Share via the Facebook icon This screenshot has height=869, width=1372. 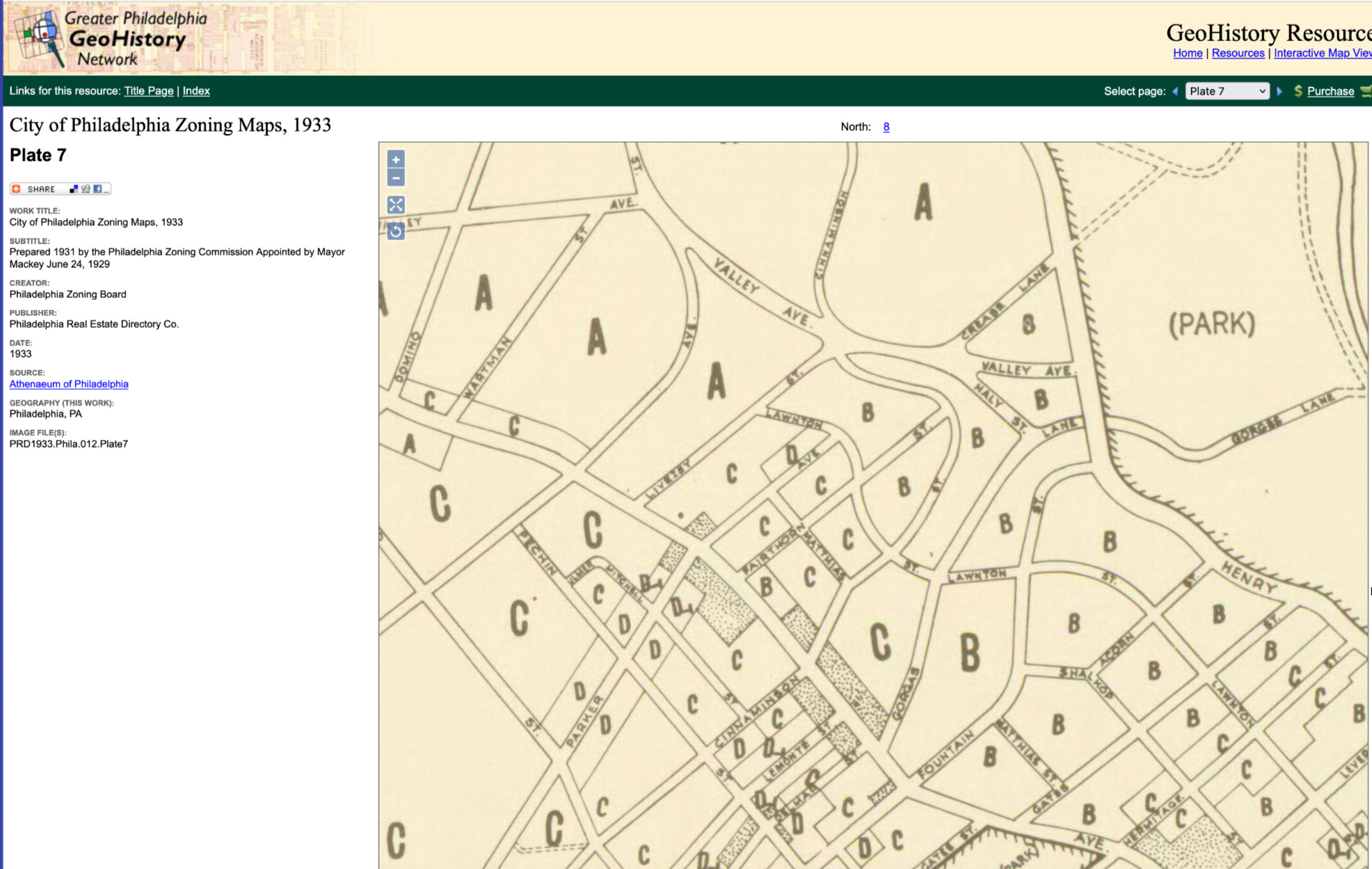[97, 189]
